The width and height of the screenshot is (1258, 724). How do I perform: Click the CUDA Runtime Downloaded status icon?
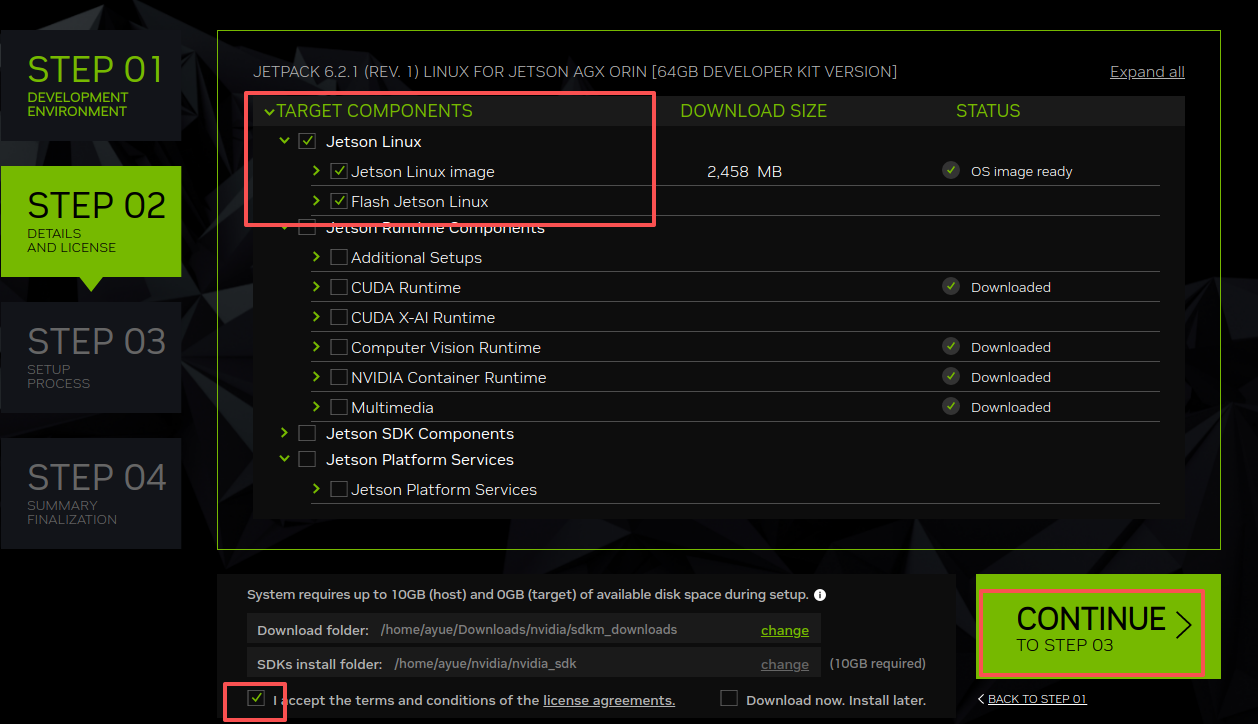(x=951, y=287)
